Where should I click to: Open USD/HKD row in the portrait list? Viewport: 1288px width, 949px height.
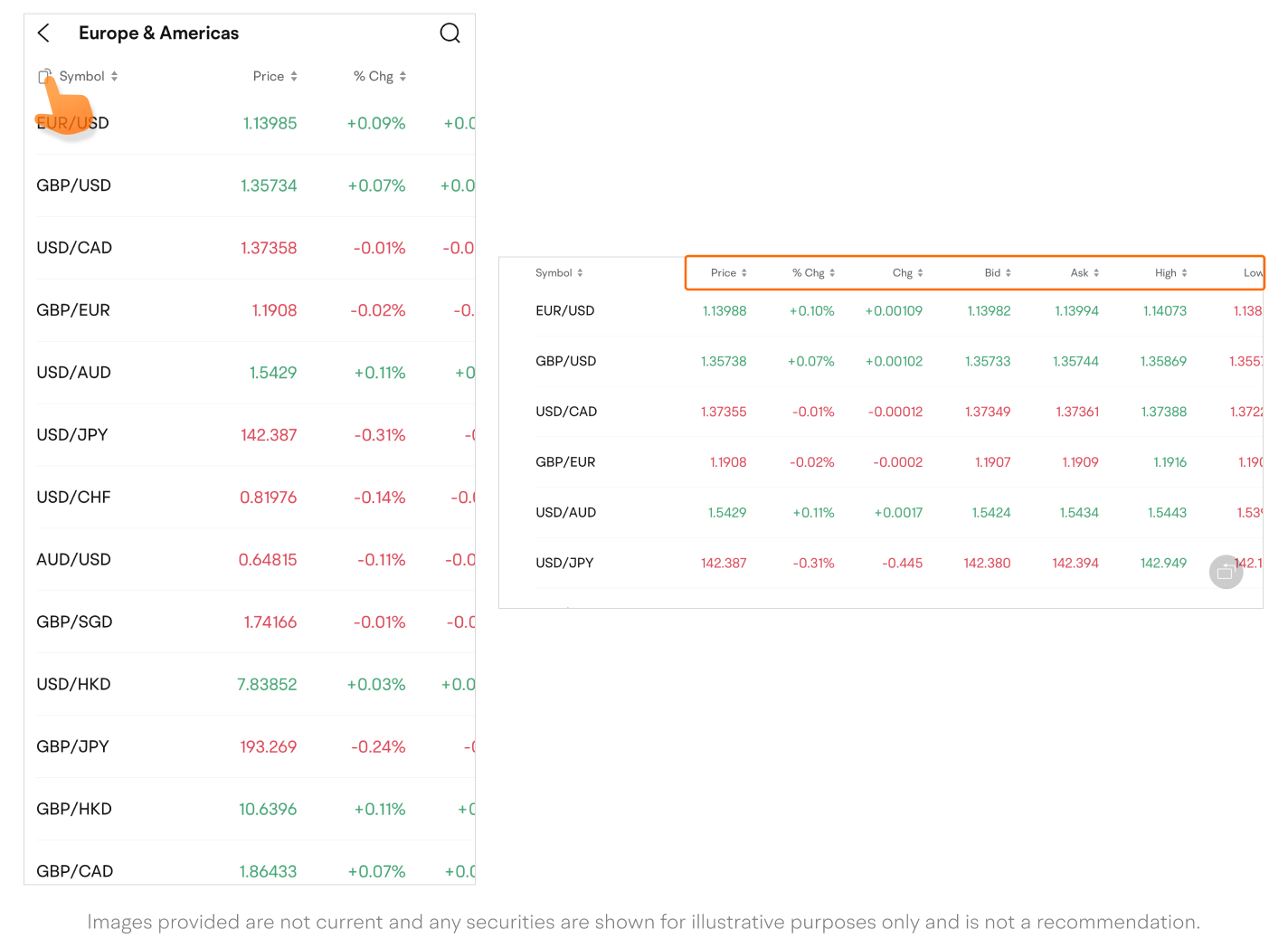[73, 685]
